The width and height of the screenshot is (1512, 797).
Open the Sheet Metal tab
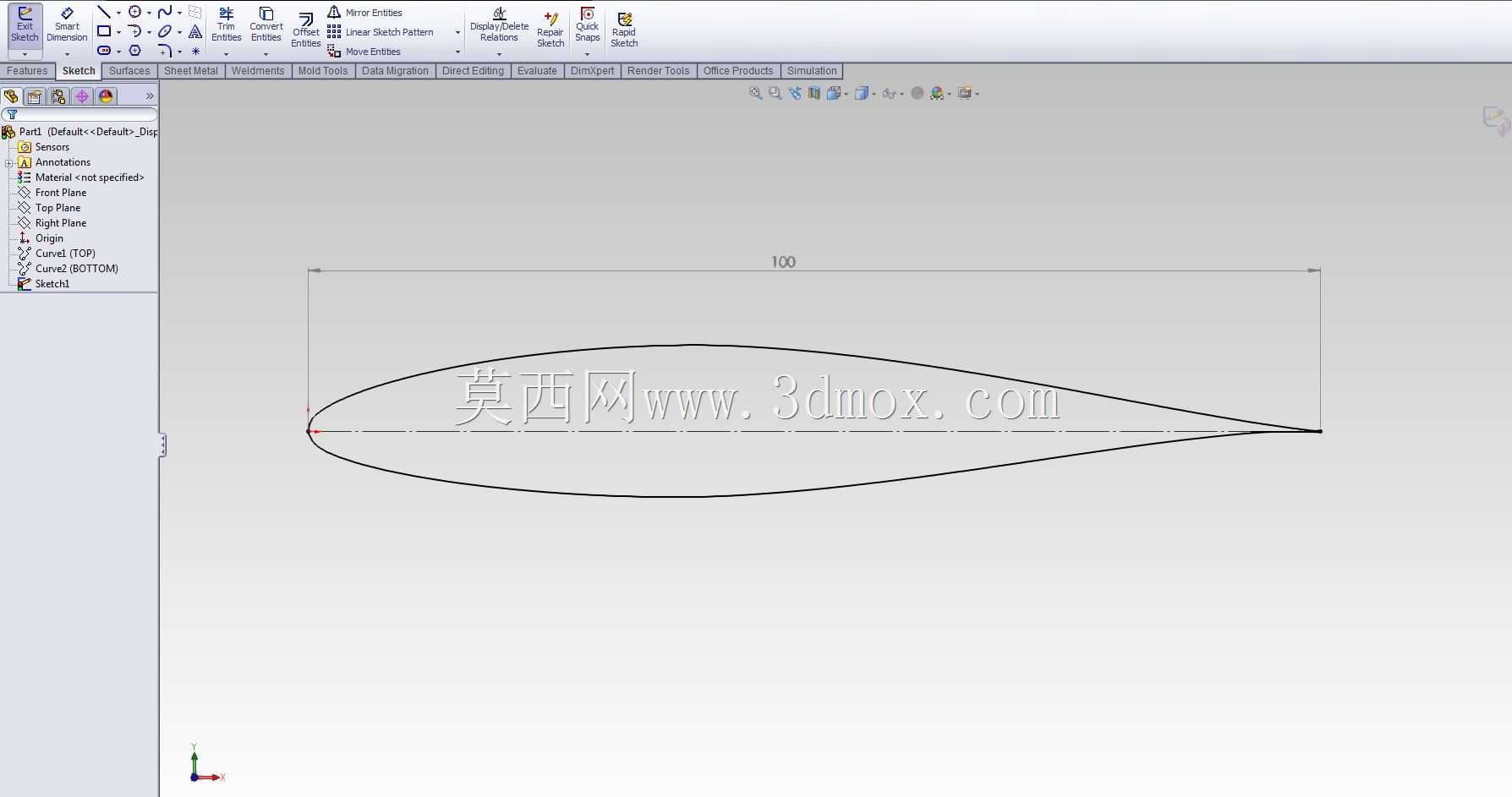[x=191, y=71]
